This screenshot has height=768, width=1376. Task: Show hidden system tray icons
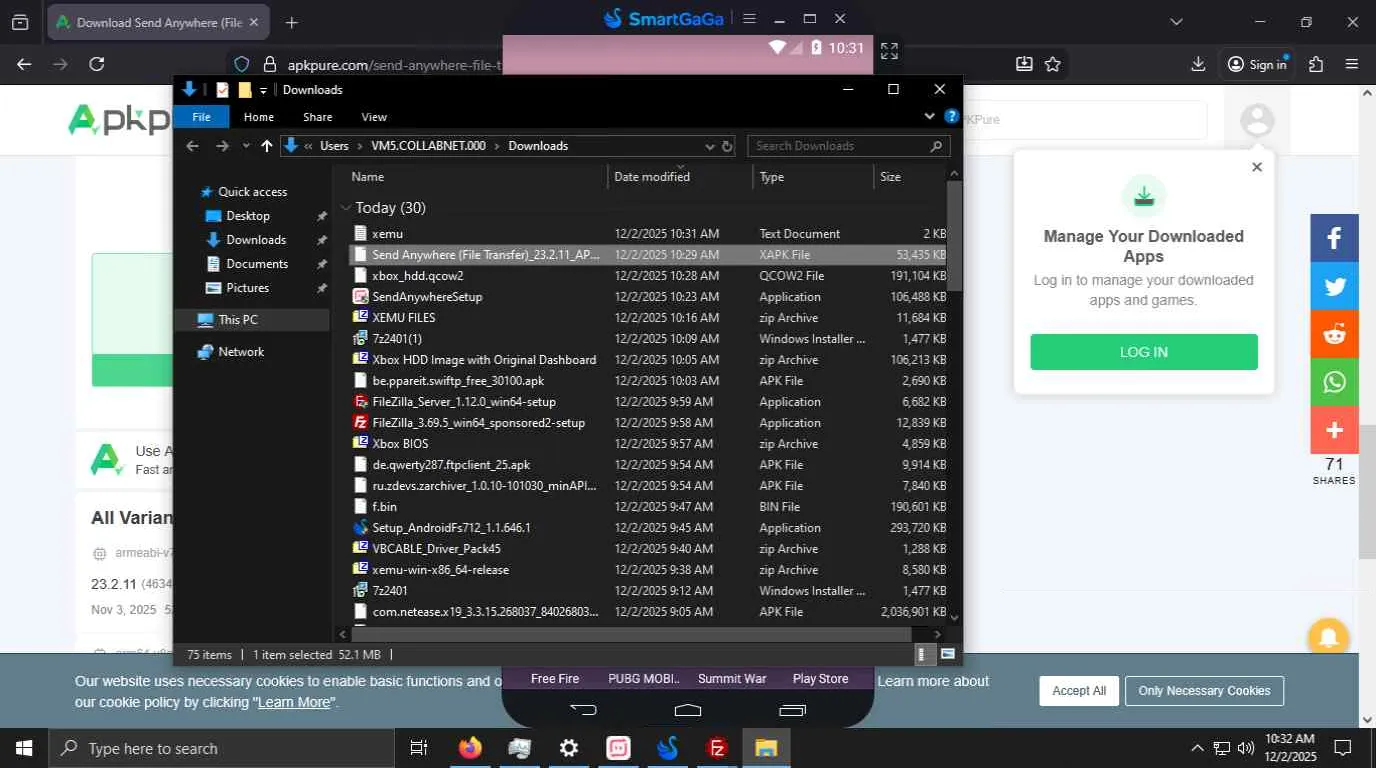tap(1197, 748)
